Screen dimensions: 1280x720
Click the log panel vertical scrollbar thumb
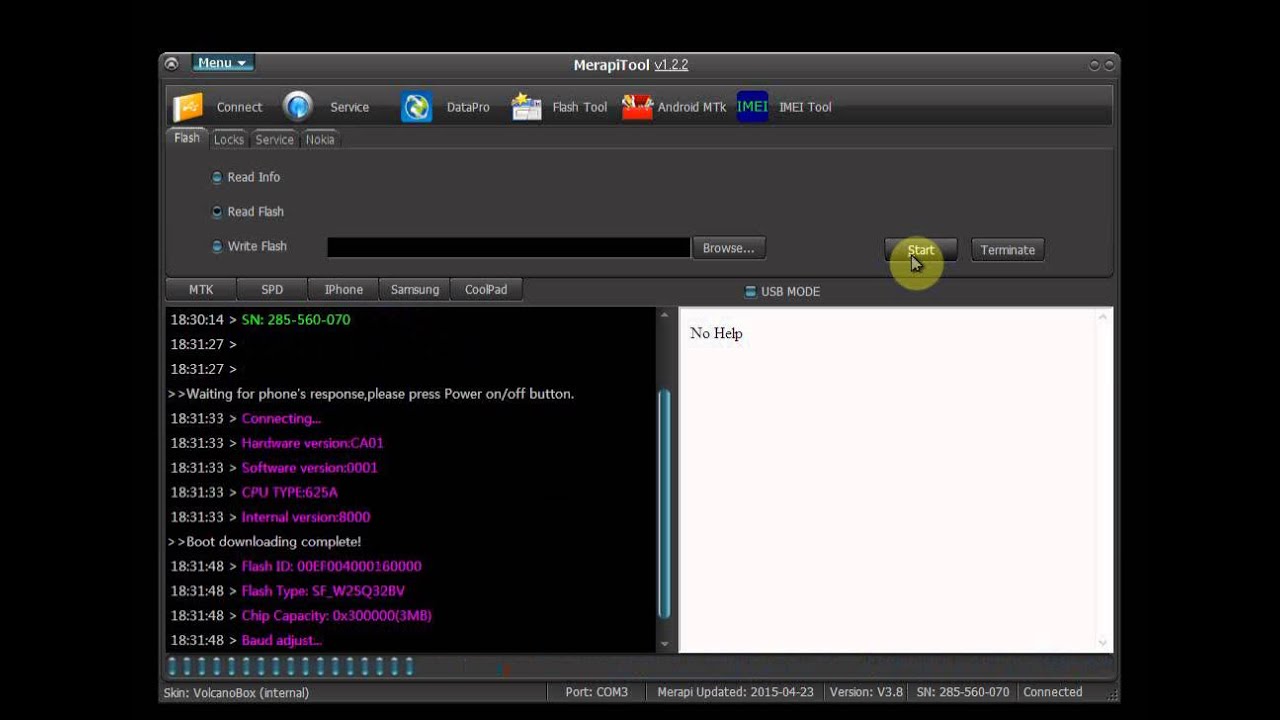664,504
